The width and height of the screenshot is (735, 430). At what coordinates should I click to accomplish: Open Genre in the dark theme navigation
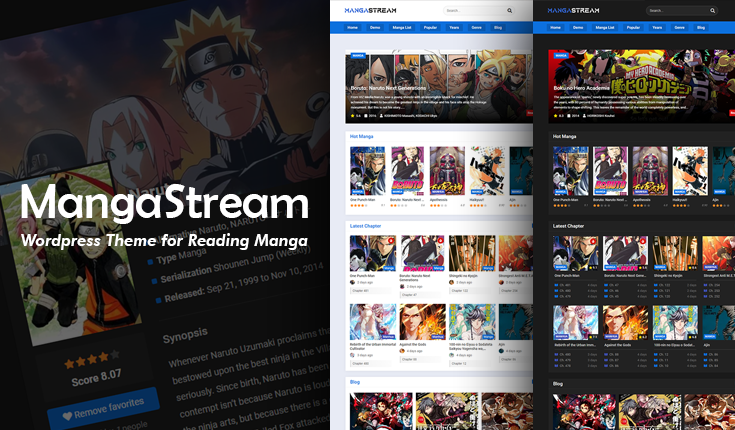point(679,28)
